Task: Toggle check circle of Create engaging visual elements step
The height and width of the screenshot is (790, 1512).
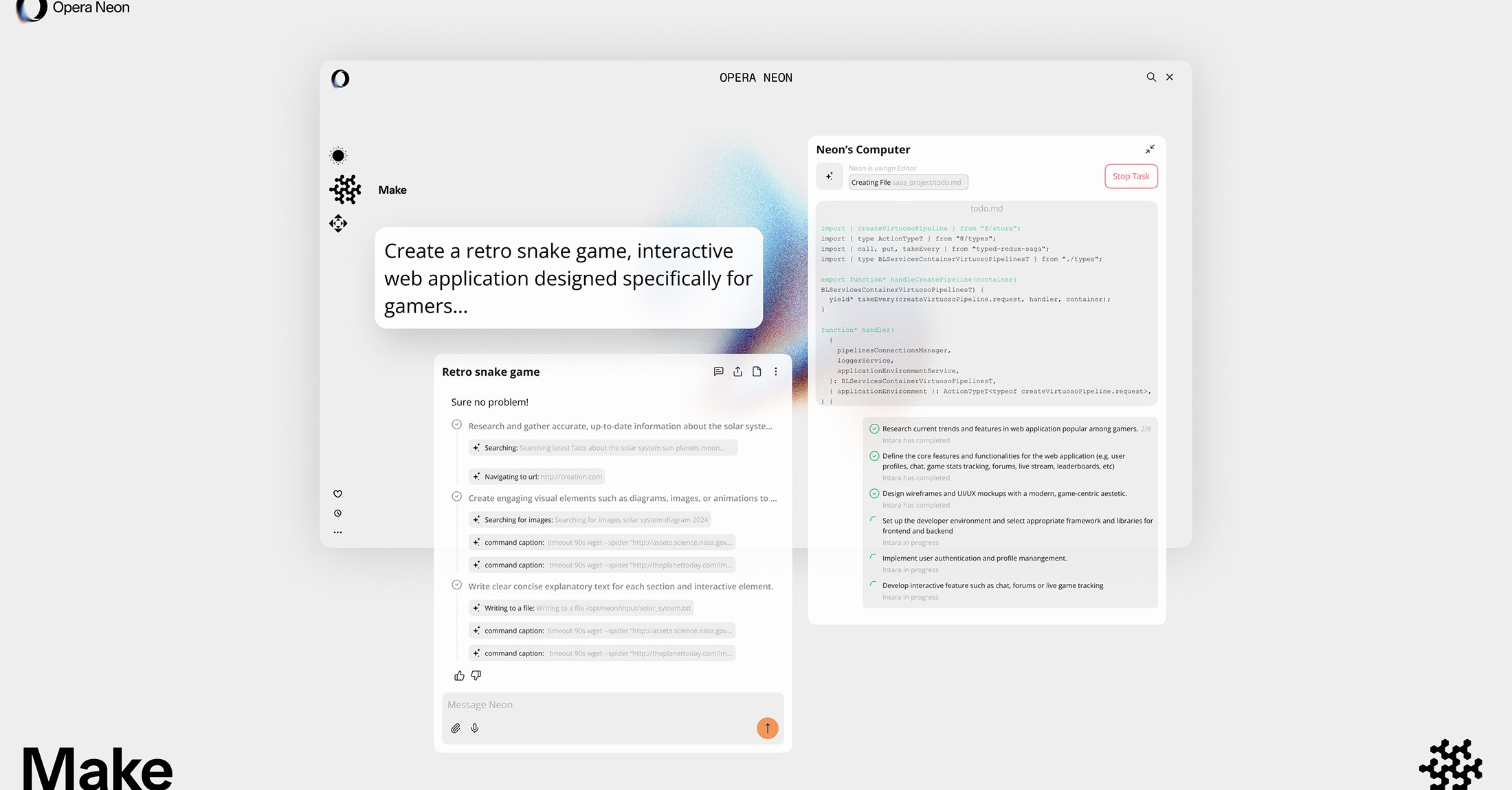Action: click(456, 497)
